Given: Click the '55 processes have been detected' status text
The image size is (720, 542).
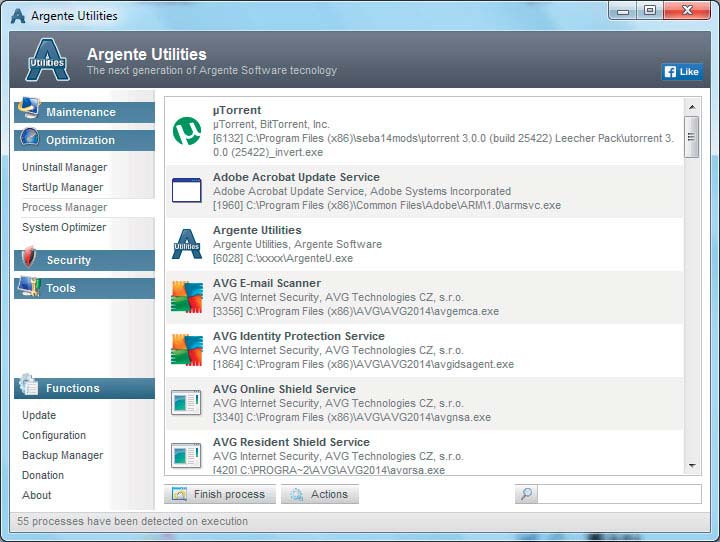Looking at the screenshot, I should click(x=132, y=521).
